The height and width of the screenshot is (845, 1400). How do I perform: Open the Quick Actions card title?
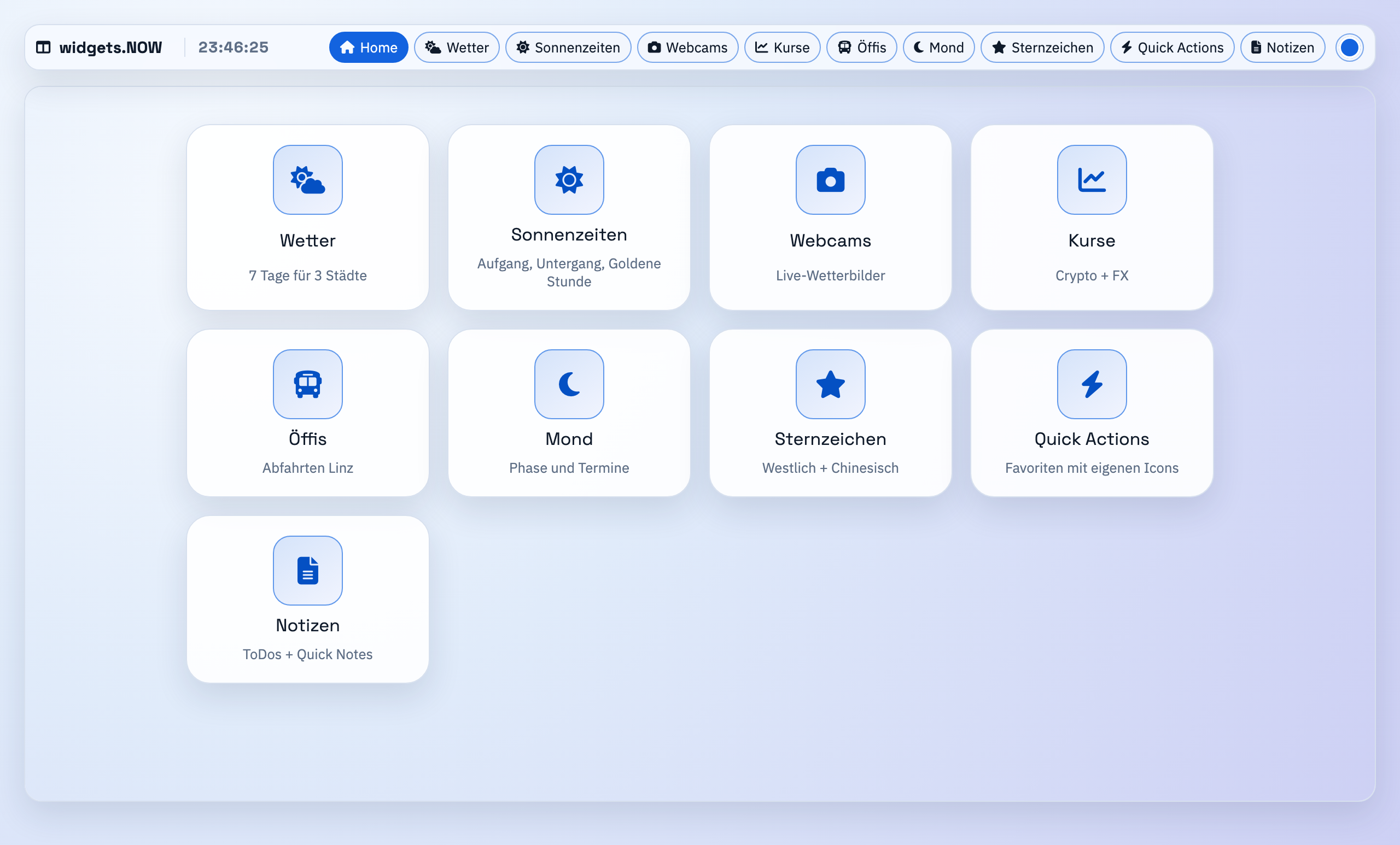[1092, 438]
